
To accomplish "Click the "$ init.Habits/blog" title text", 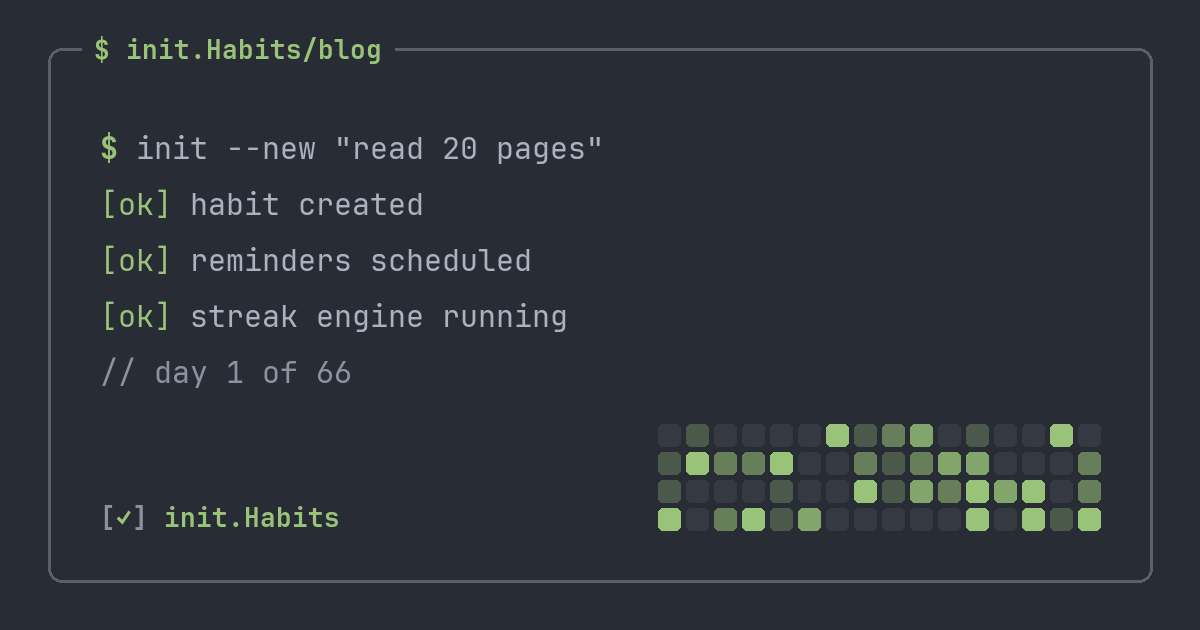I will (238, 50).
